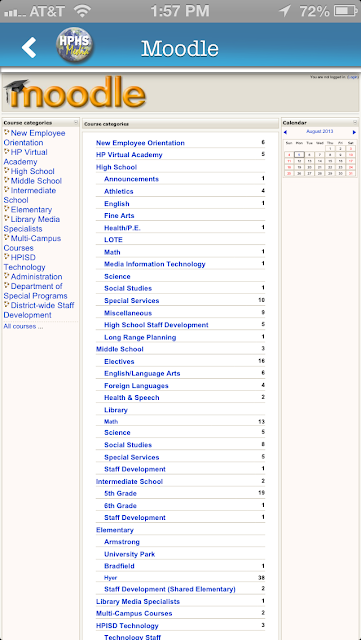The width and height of the screenshot is (361, 640).
Task: Open the Long Range Planning subcategory
Action: [x=140, y=337]
